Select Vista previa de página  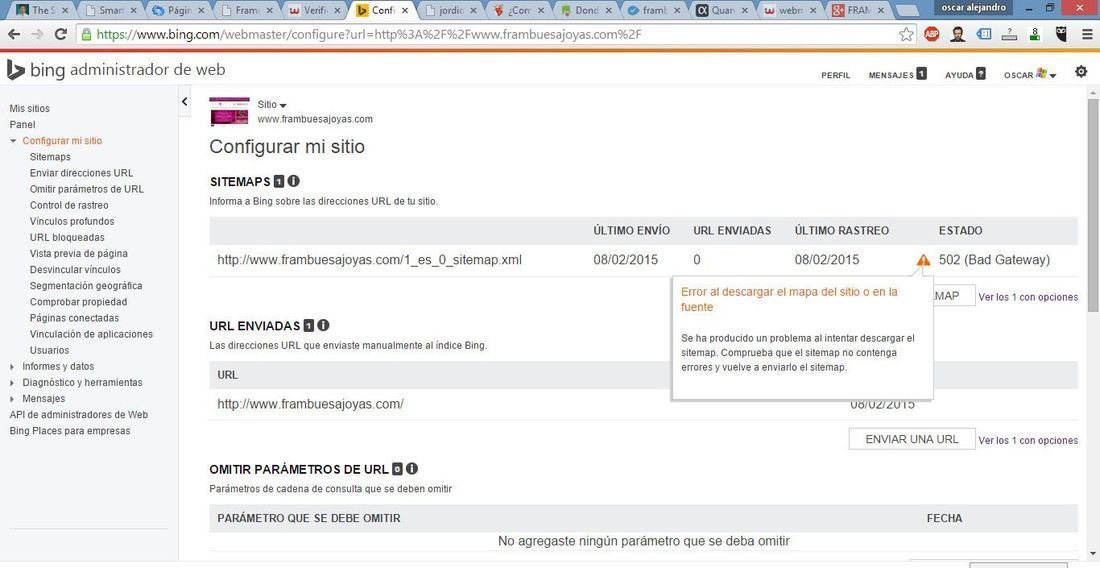coord(79,254)
